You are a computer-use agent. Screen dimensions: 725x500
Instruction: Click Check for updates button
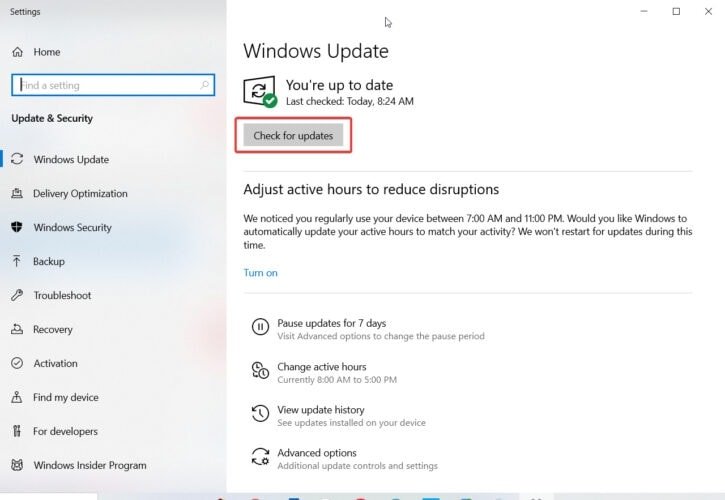pyautogui.click(x=293, y=136)
